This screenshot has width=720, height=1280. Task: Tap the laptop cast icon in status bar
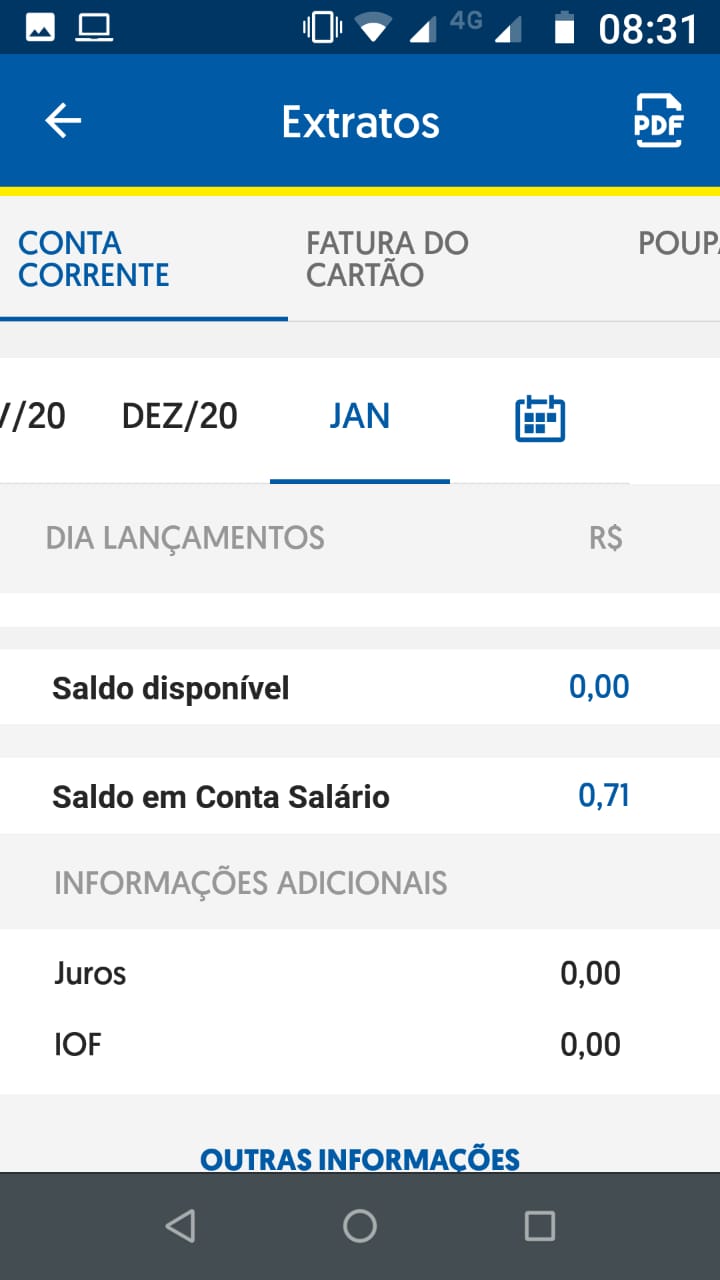pyautogui.click(x=95, y=28)
